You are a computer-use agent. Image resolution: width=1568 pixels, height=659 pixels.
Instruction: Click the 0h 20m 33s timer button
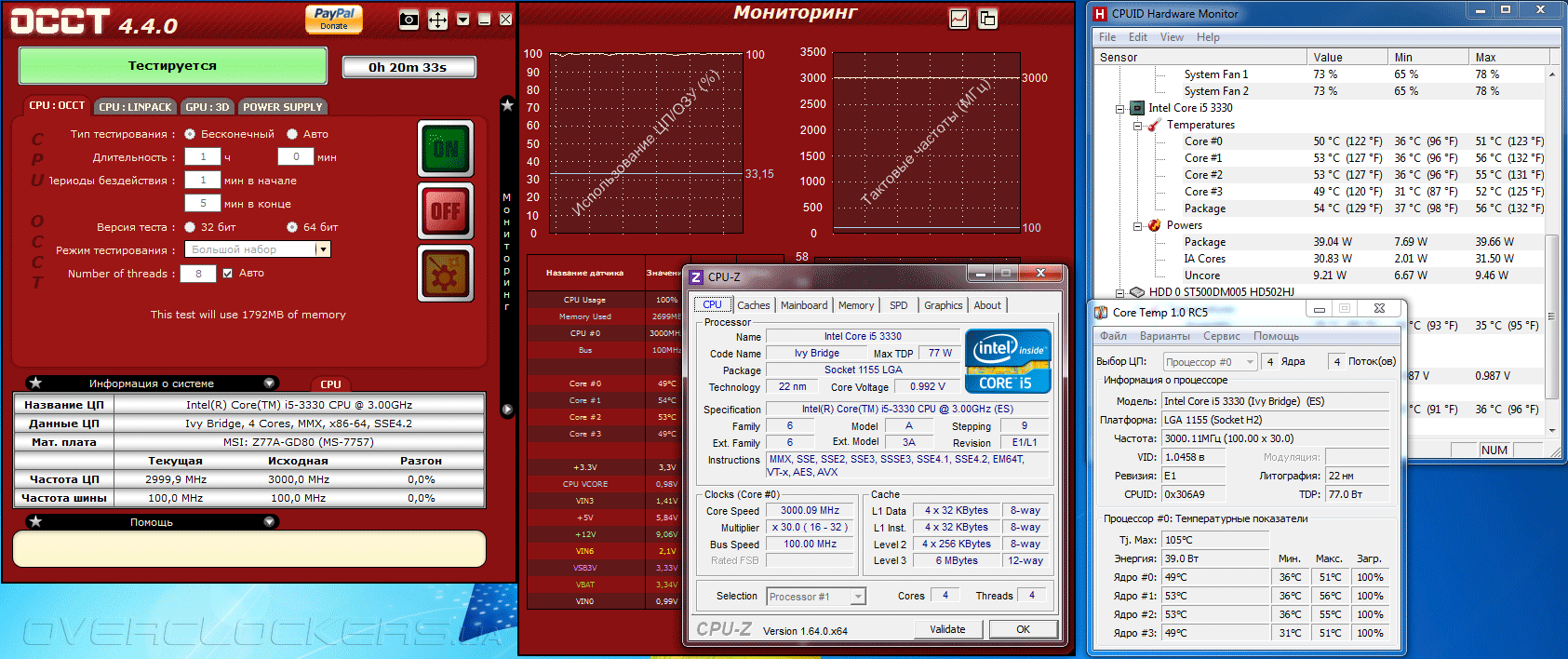pos(409,67)
